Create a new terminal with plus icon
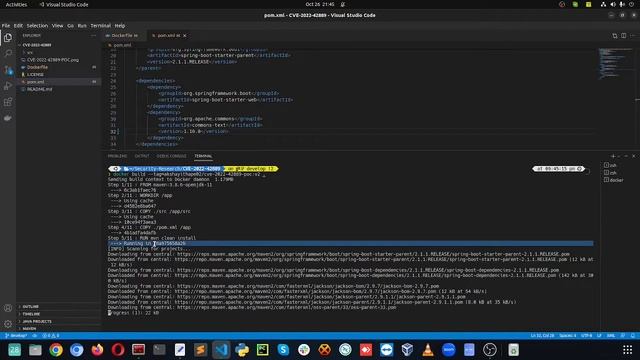The image size is (640, 360). 613,156
